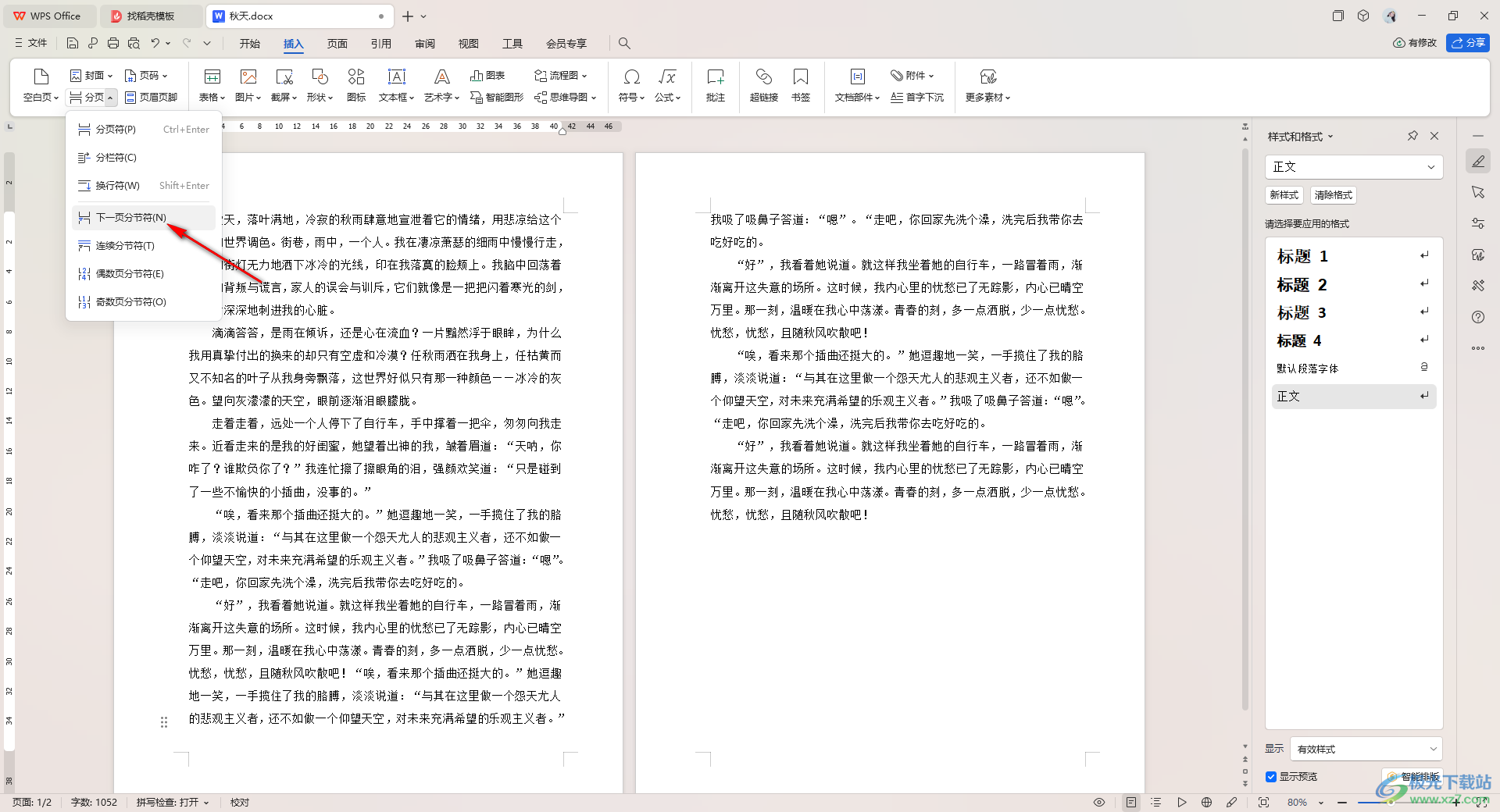
Task: Click the 清除格式 button
Action: [x=1333, y=195]
